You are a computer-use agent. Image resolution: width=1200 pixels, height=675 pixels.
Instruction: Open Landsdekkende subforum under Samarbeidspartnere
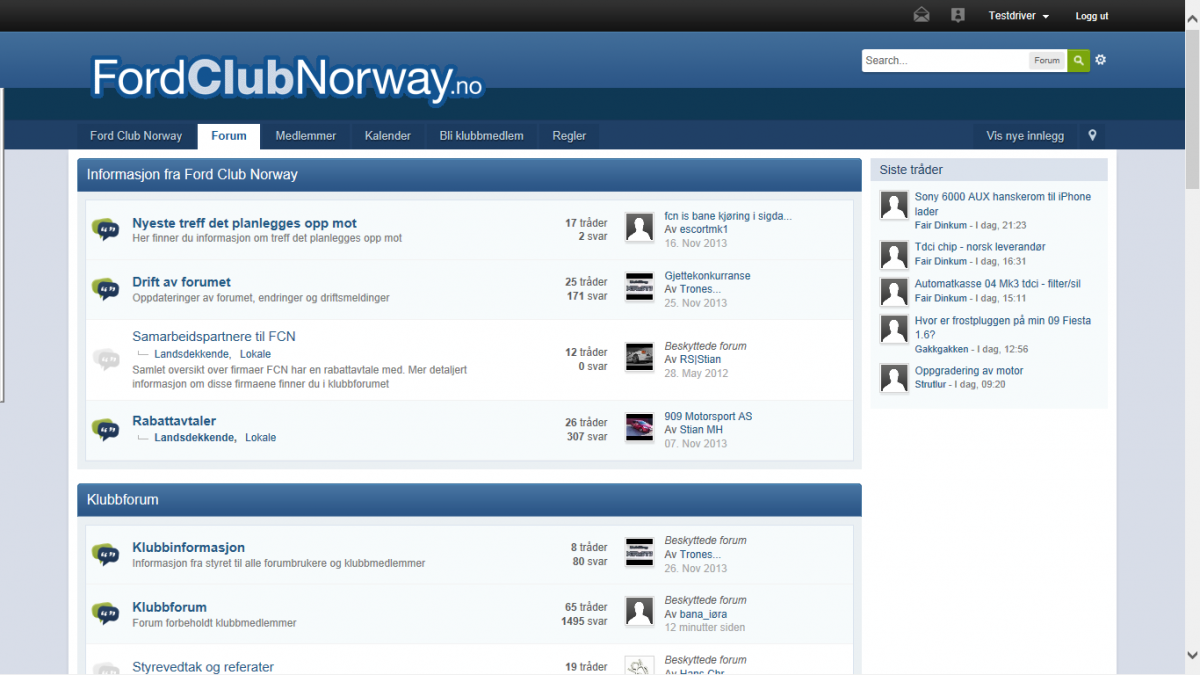[192, 354]
